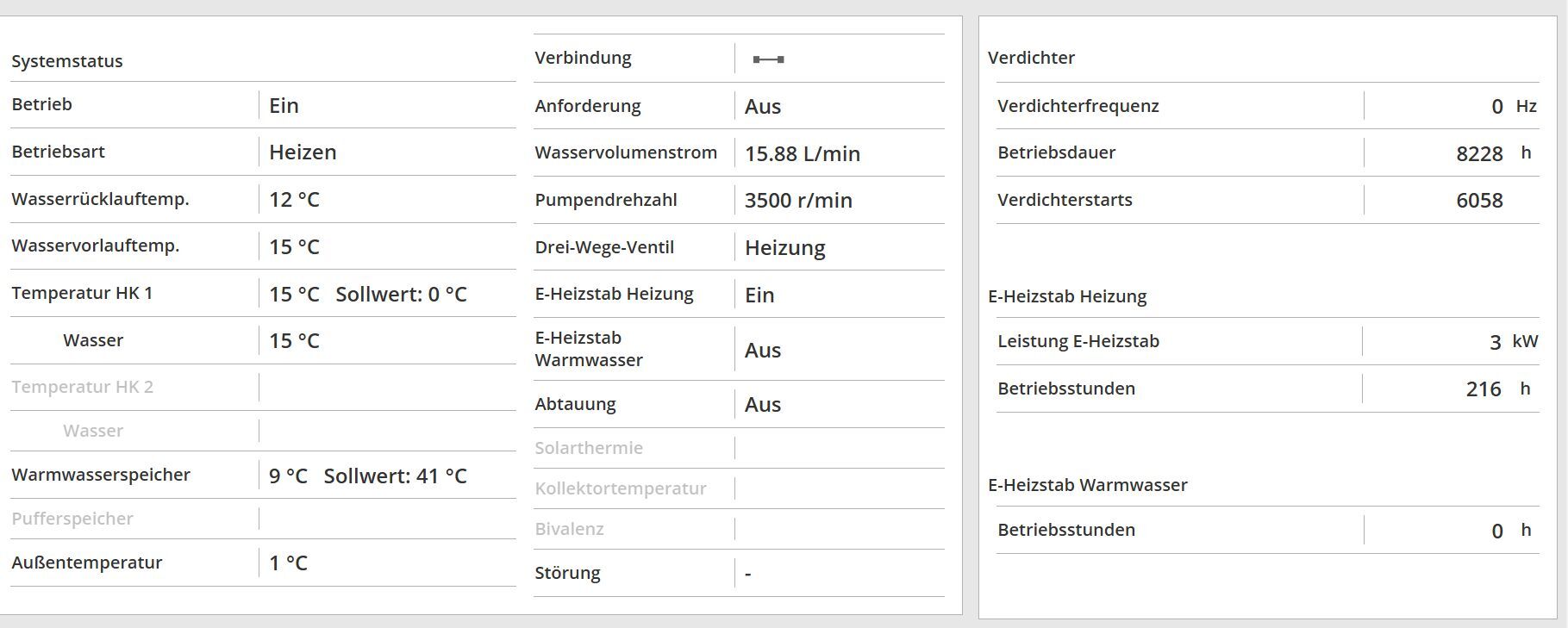1568x628 pixels.
Task: Click the Verbindung connection status icon
Action: click(768, 59)
